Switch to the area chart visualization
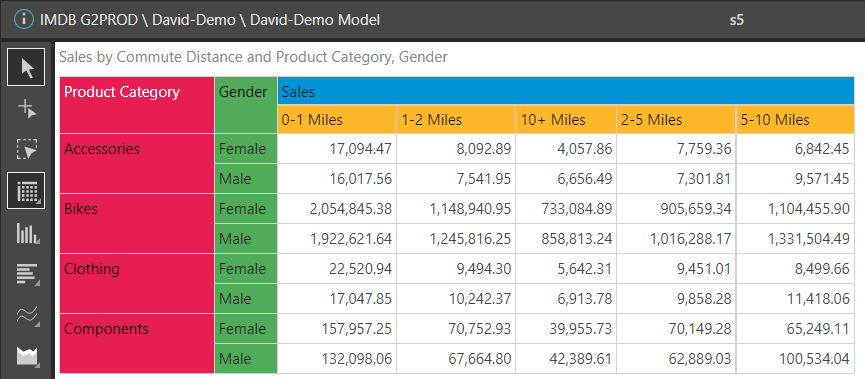This screenshot has width=865, height=379. click(26, 356)
